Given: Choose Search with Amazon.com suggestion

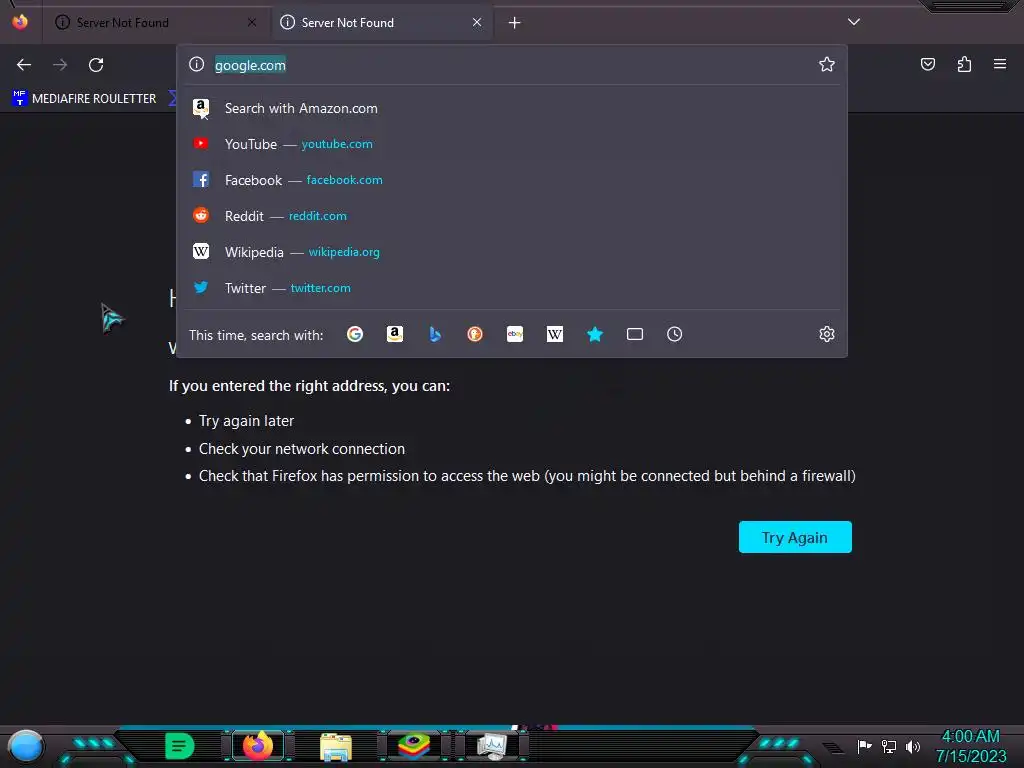Looking at the screenshot, I should point(511,108).
